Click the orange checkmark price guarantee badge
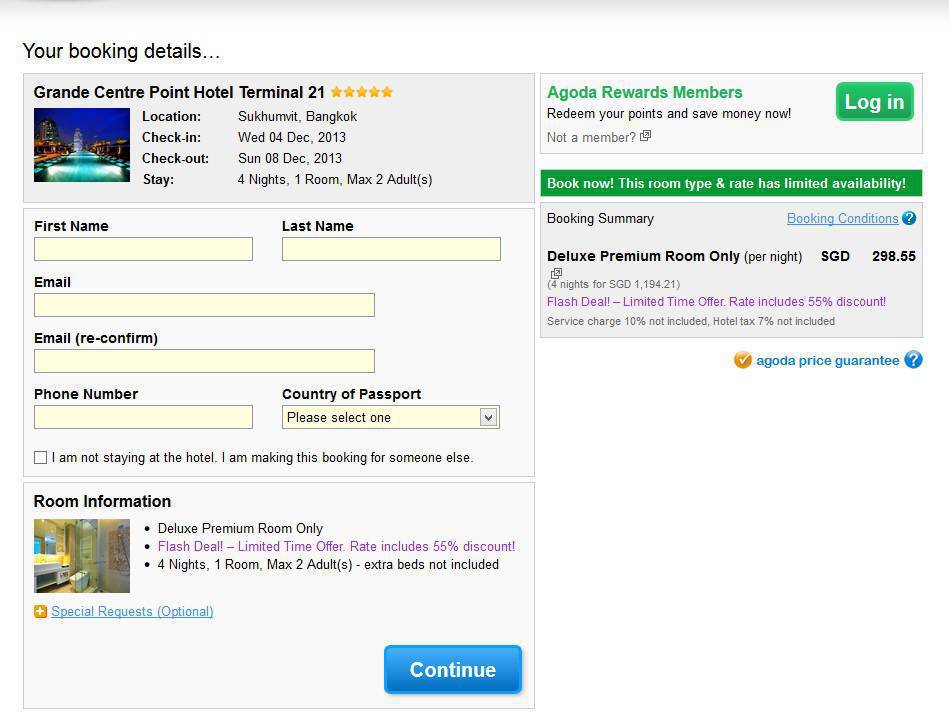The height and width of the screenshot is (715, 949). (x=743, y=360)
